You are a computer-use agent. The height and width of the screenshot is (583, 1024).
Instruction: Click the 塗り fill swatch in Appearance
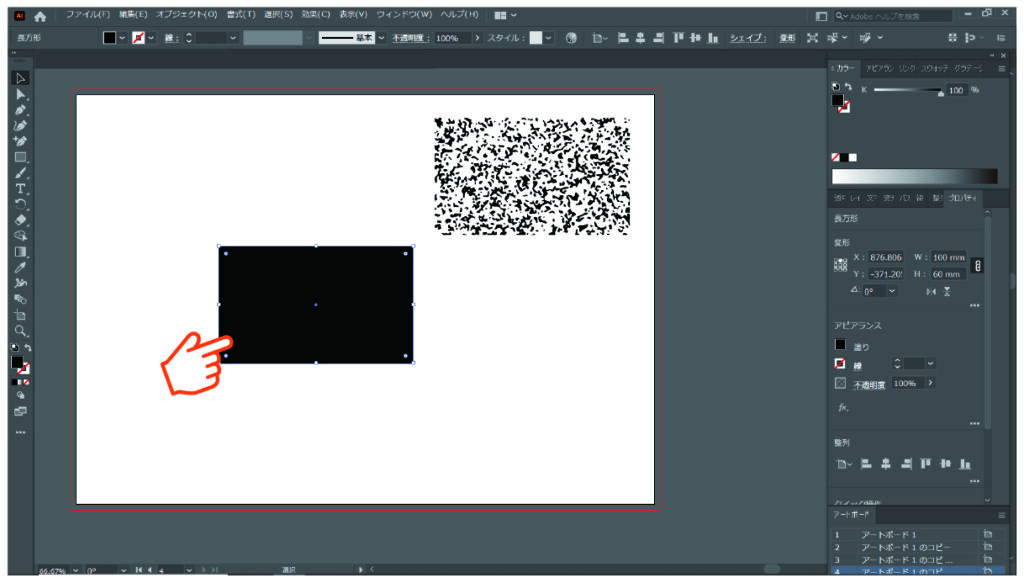point(840,344)
